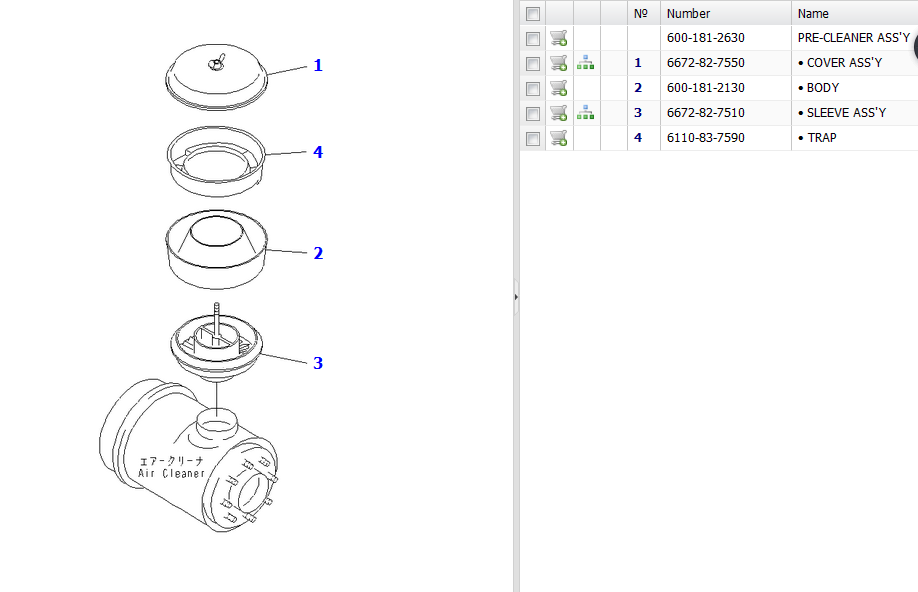Image resolution: width=918 pixels, height=592 pixels.
Task: Select the TRAP row checkbox
Action: 533,138
